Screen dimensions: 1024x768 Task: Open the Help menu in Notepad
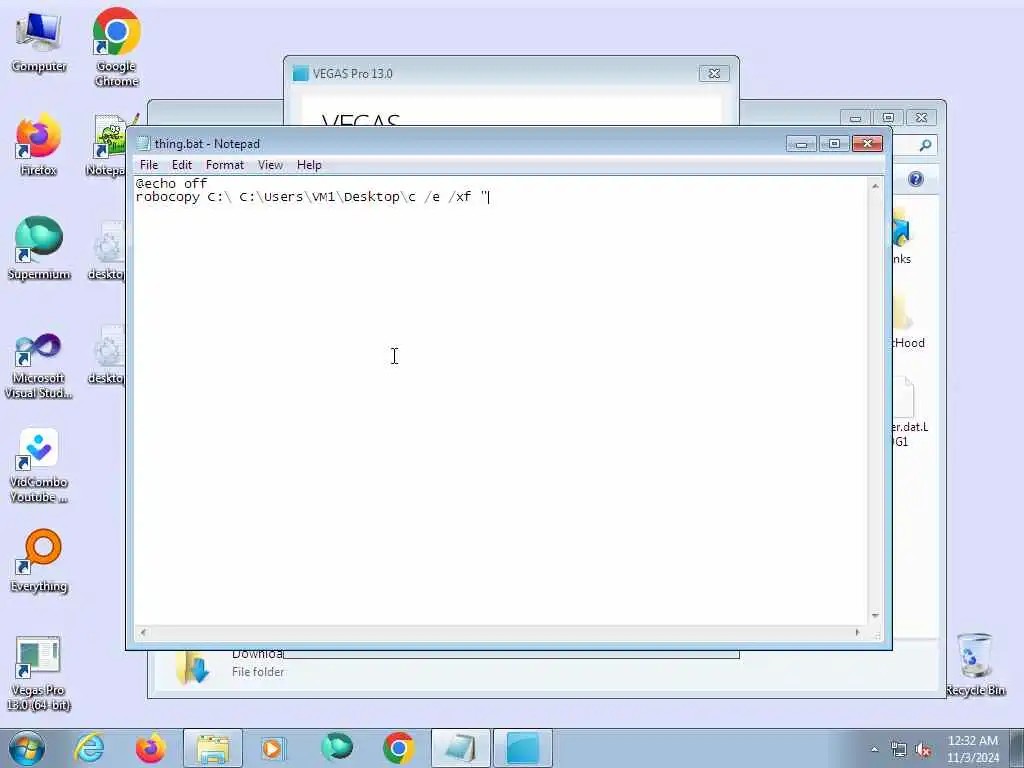[309, 165]
